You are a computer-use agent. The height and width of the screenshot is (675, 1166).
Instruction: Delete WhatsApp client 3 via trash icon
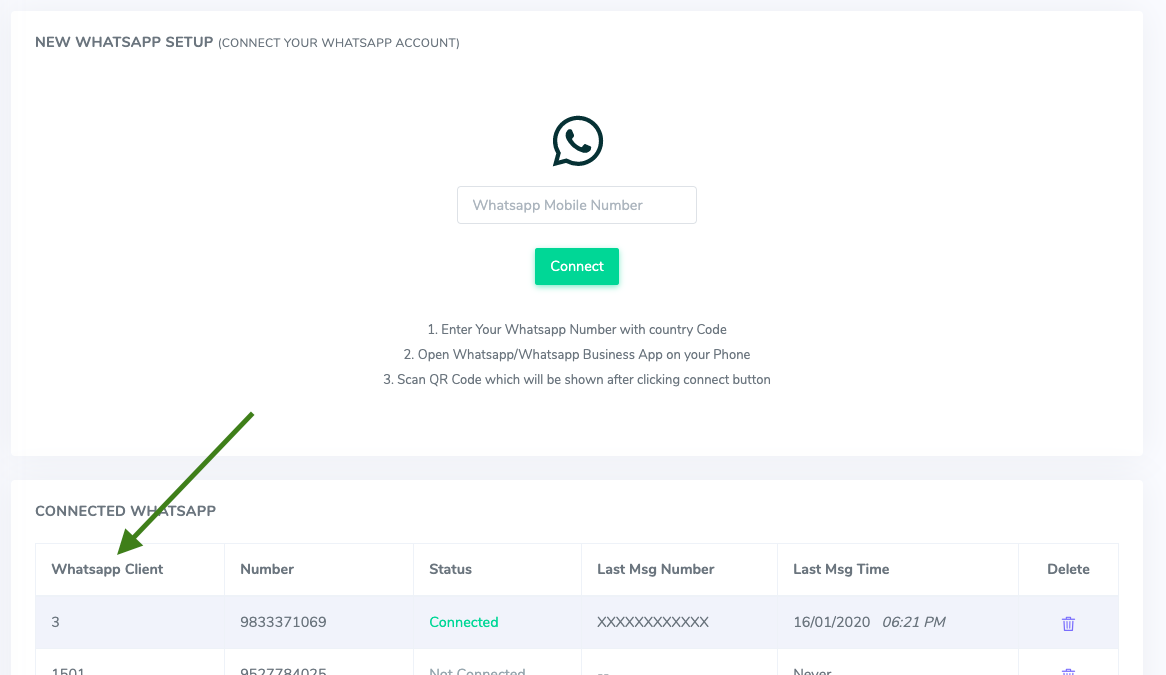(x=1068, y=623)
